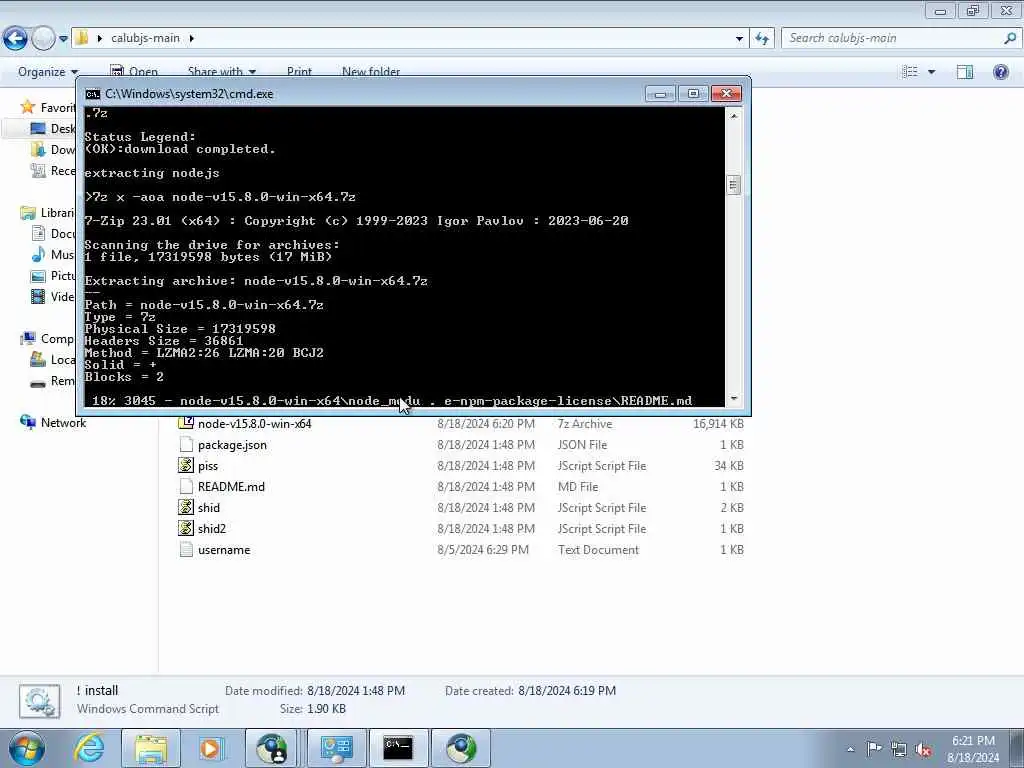The image size is (1024, 768).
Task: Click Print in the Explorer toolbar
Action: coord(299,71)
